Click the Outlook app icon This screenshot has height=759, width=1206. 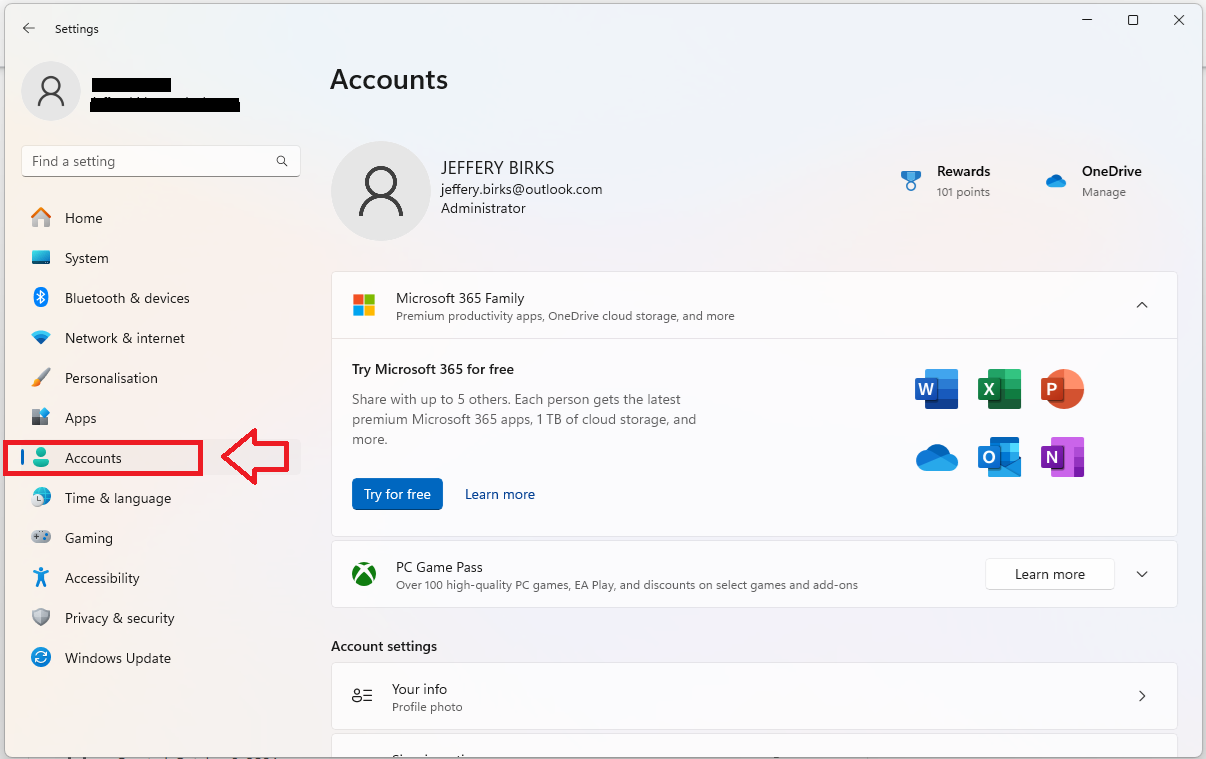pyautogui.click(x=999, y=457)
